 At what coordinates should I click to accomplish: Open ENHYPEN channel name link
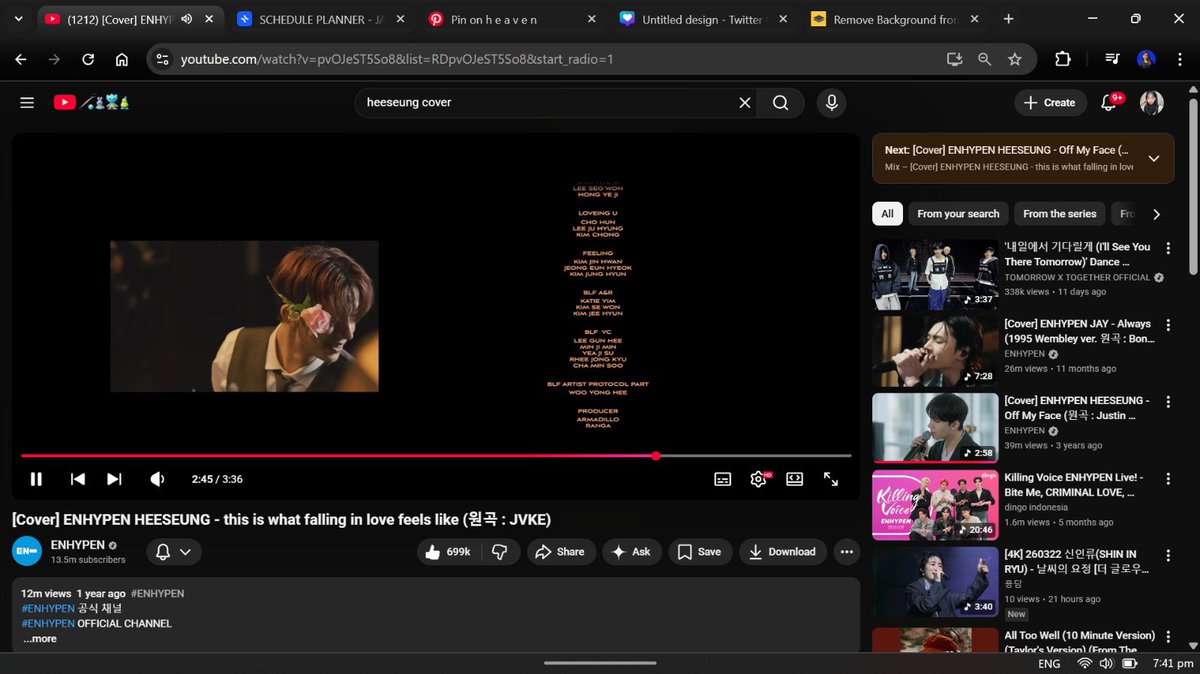78,545
